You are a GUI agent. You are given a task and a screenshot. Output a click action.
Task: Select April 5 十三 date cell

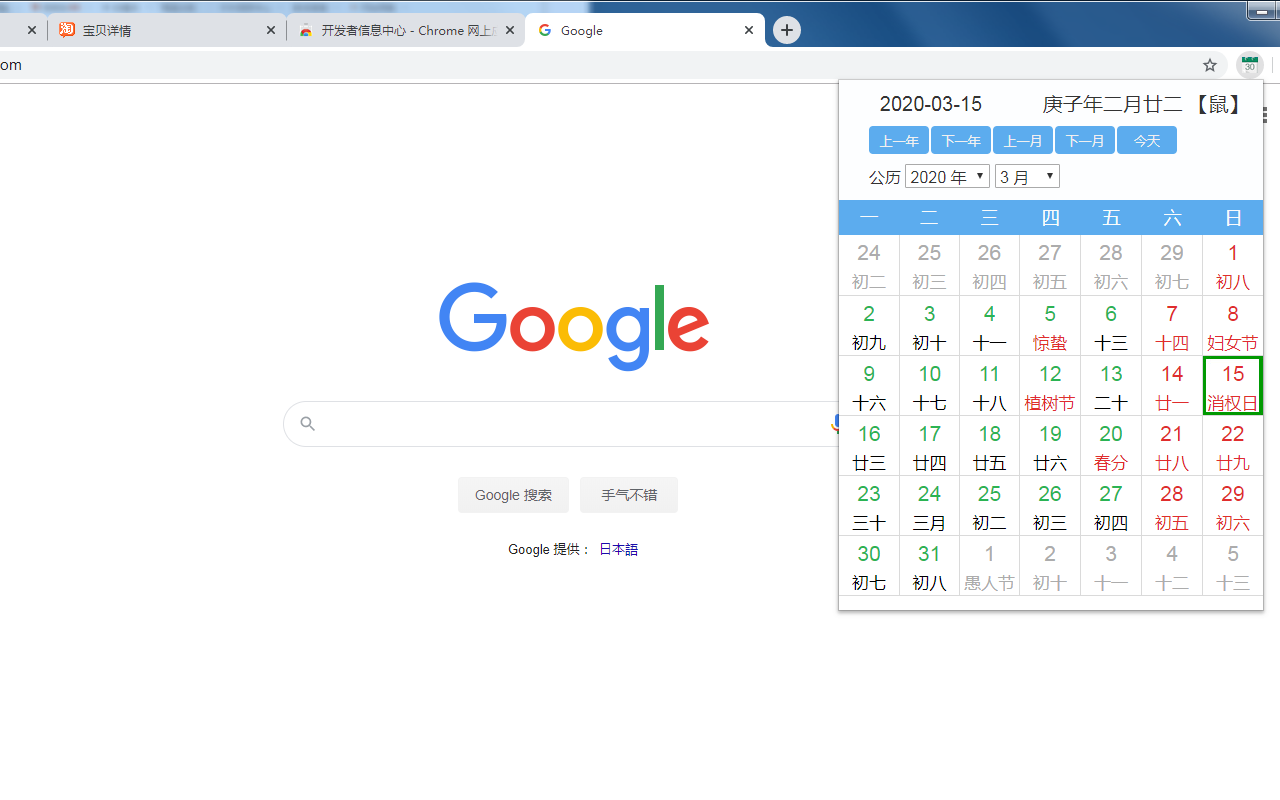(1233, 566)
